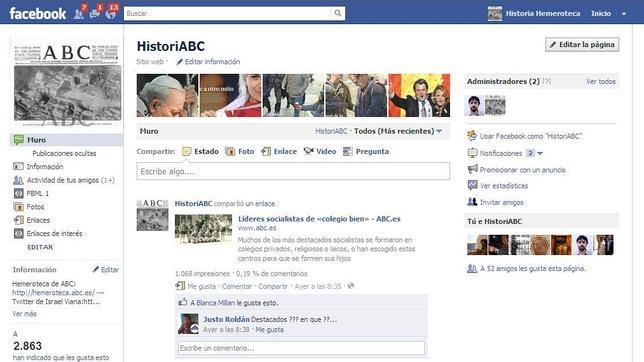
Task: Click the Sitio web link
Action: [x=150, y=62]
